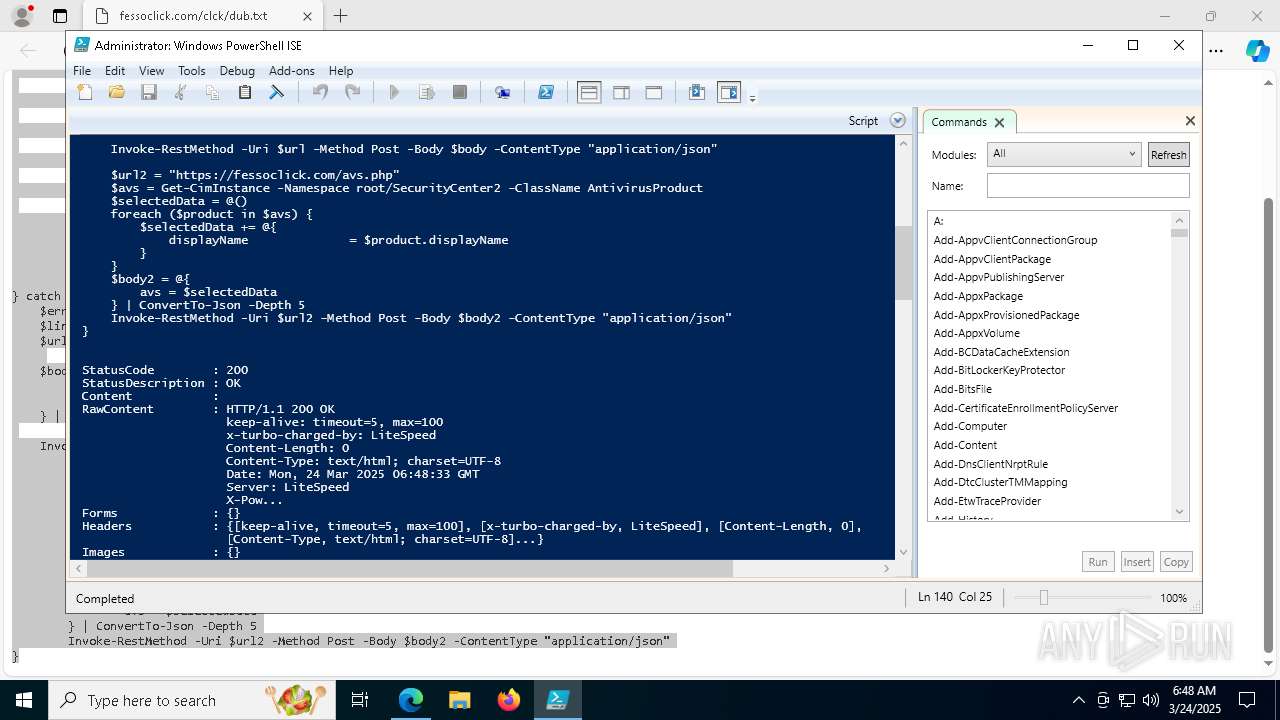The image size is (1280, 720).
Task: Select Add-BCDataCacheExtension command
Action: tap(1001, 352)
